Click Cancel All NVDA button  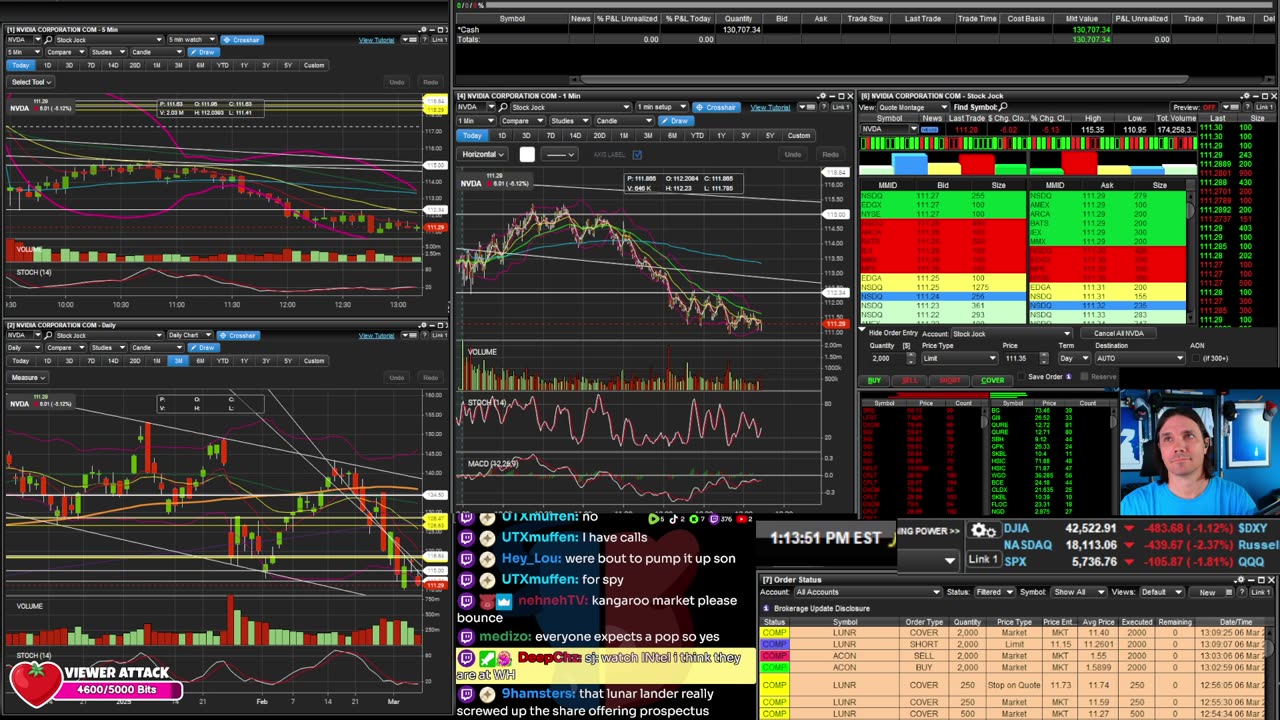click(1119, 333)
